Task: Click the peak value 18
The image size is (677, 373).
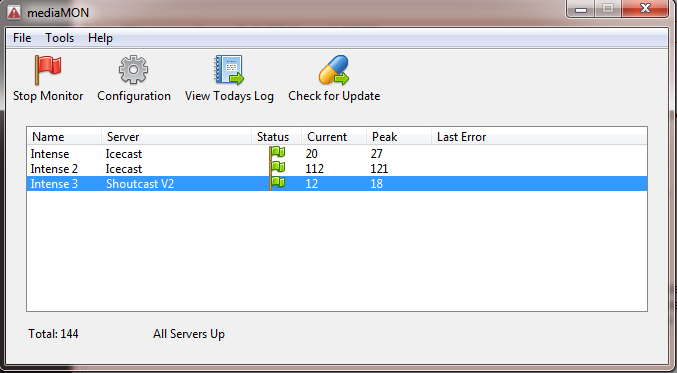Action: (x=376, y=184)
